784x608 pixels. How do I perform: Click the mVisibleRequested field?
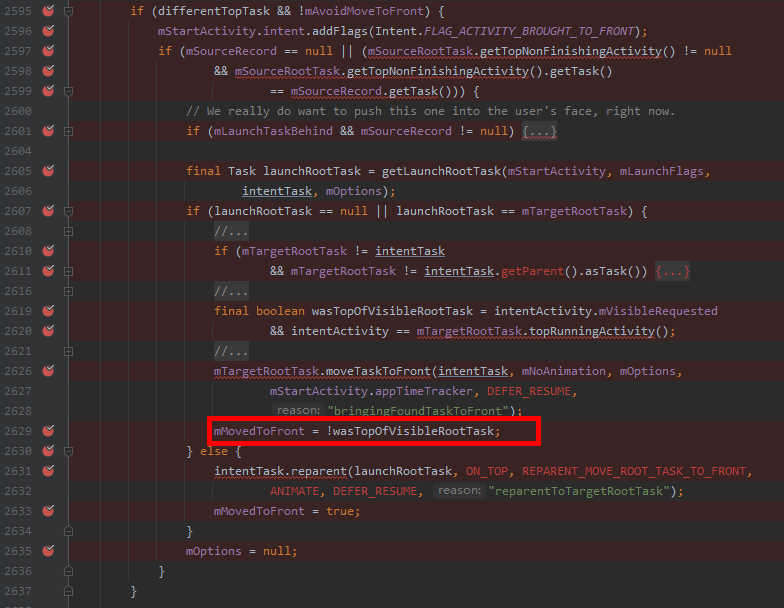[658, 311]
